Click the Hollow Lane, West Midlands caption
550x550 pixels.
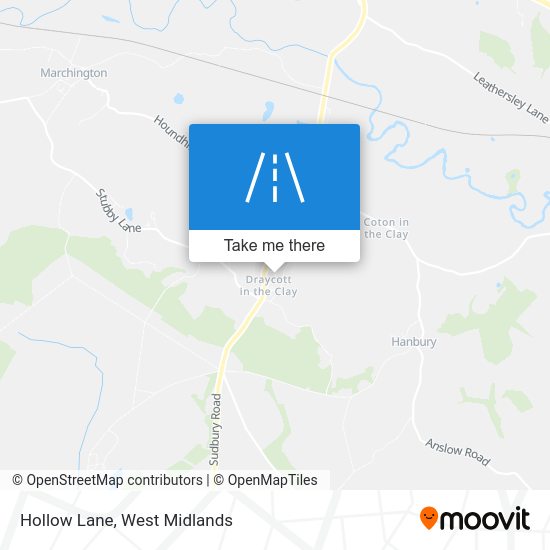pyautogui.click(x=126, y=520)
